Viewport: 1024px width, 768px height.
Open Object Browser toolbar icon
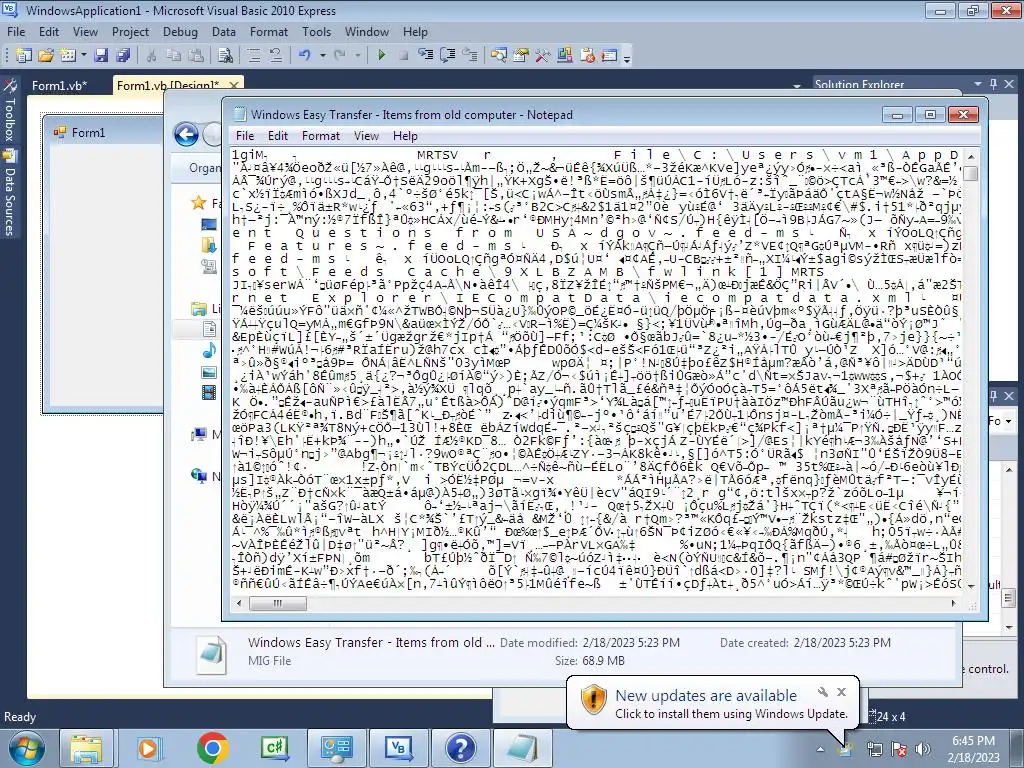point(499,56)
